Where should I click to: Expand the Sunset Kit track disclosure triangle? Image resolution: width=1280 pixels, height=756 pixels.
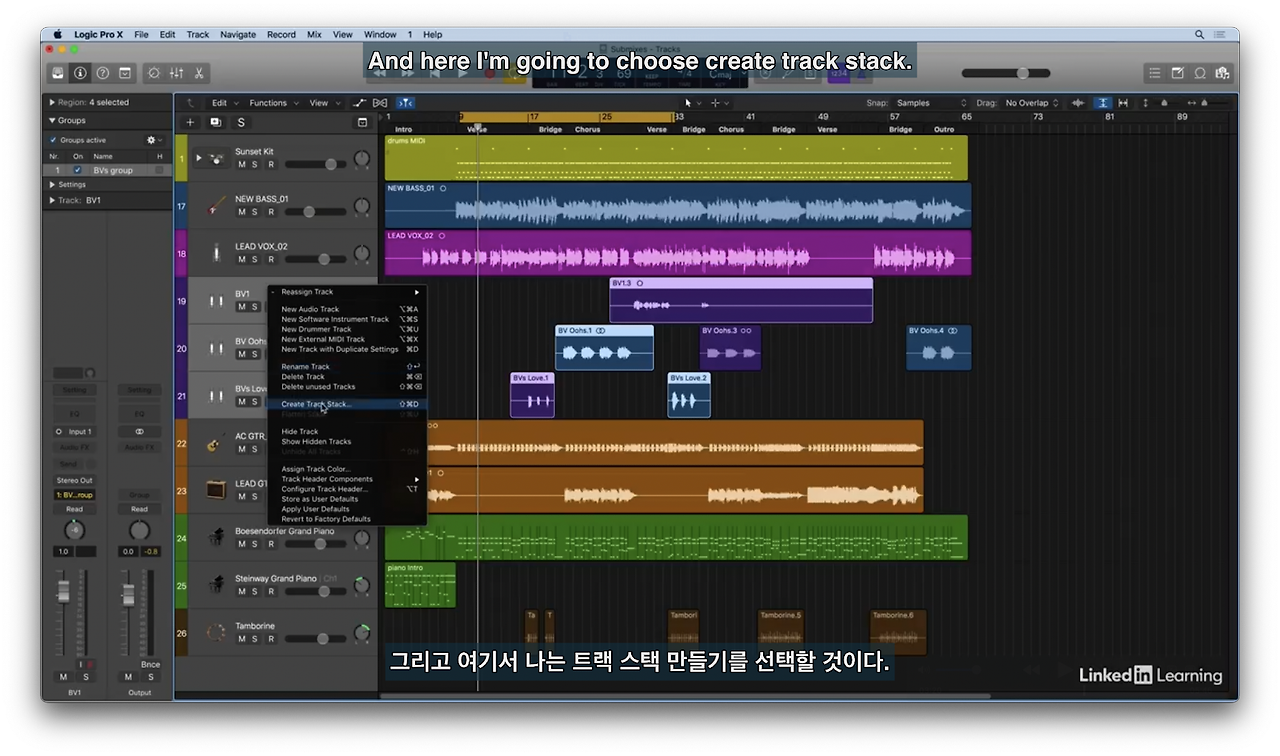[199, 158]
